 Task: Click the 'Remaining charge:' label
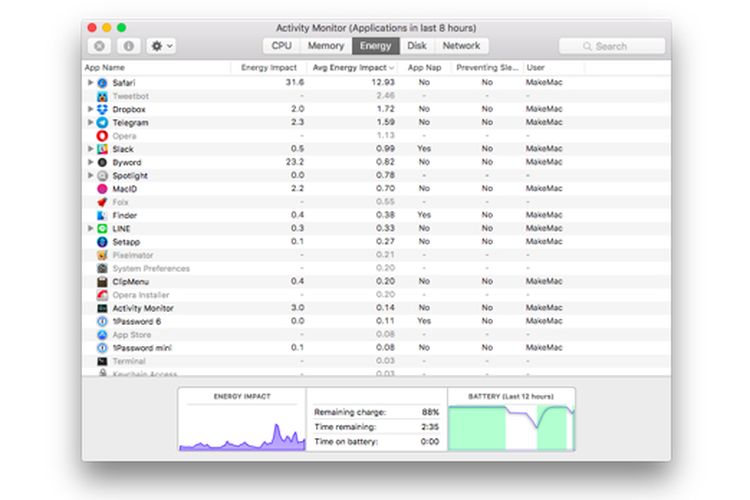(350, 412)
